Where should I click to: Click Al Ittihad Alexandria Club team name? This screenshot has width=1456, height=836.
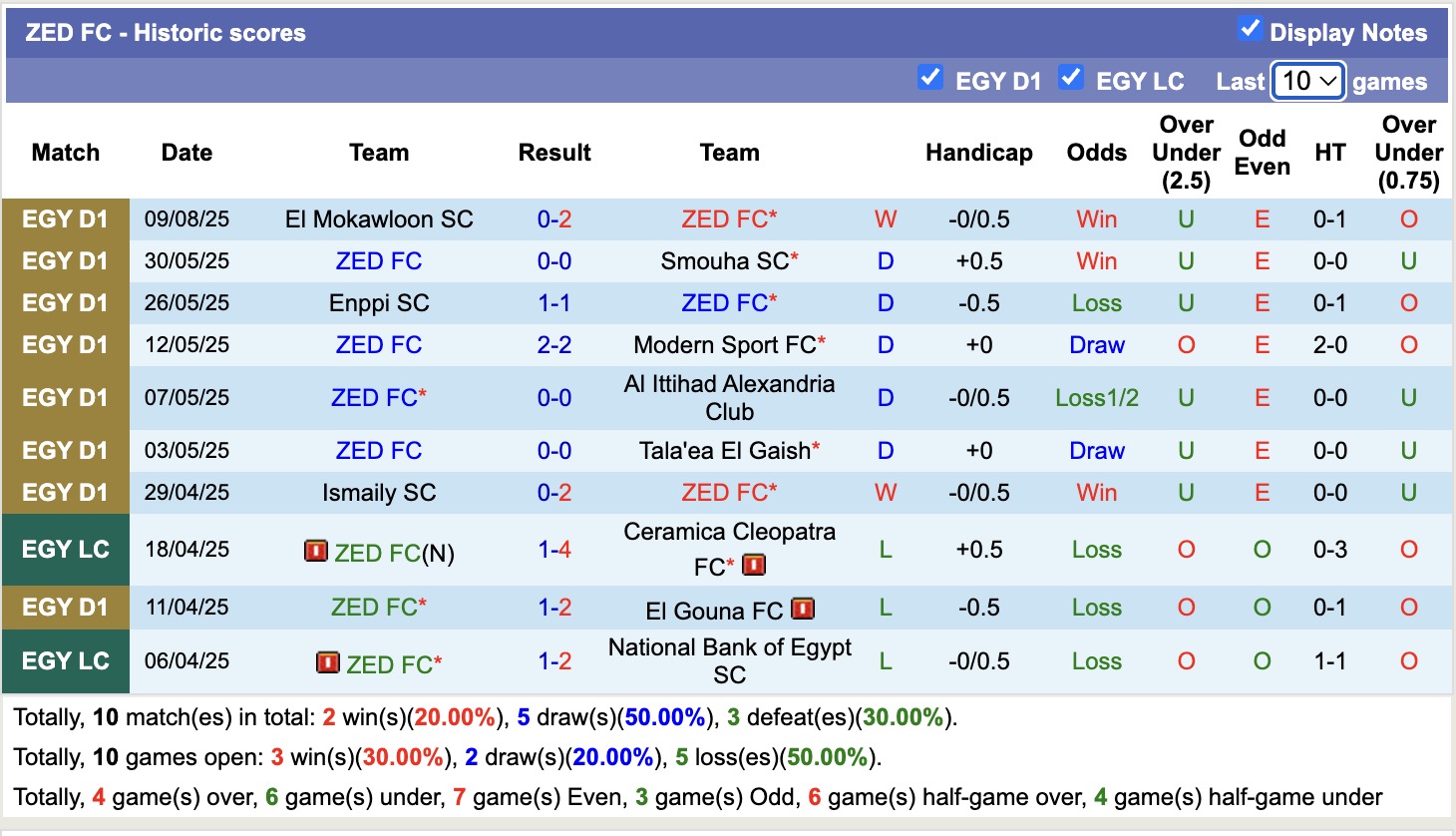(x=729, y=398)
